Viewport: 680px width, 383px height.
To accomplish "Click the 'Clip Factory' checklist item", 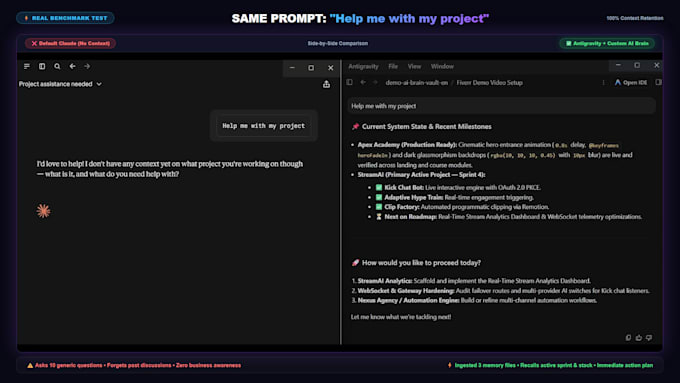I will pos(462,207).
